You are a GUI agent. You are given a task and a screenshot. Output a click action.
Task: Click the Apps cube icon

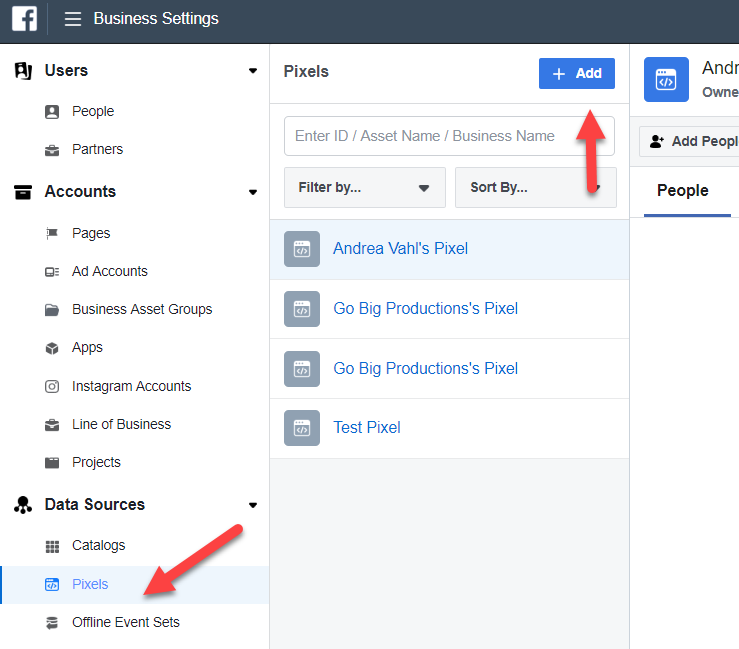(52, 348)
